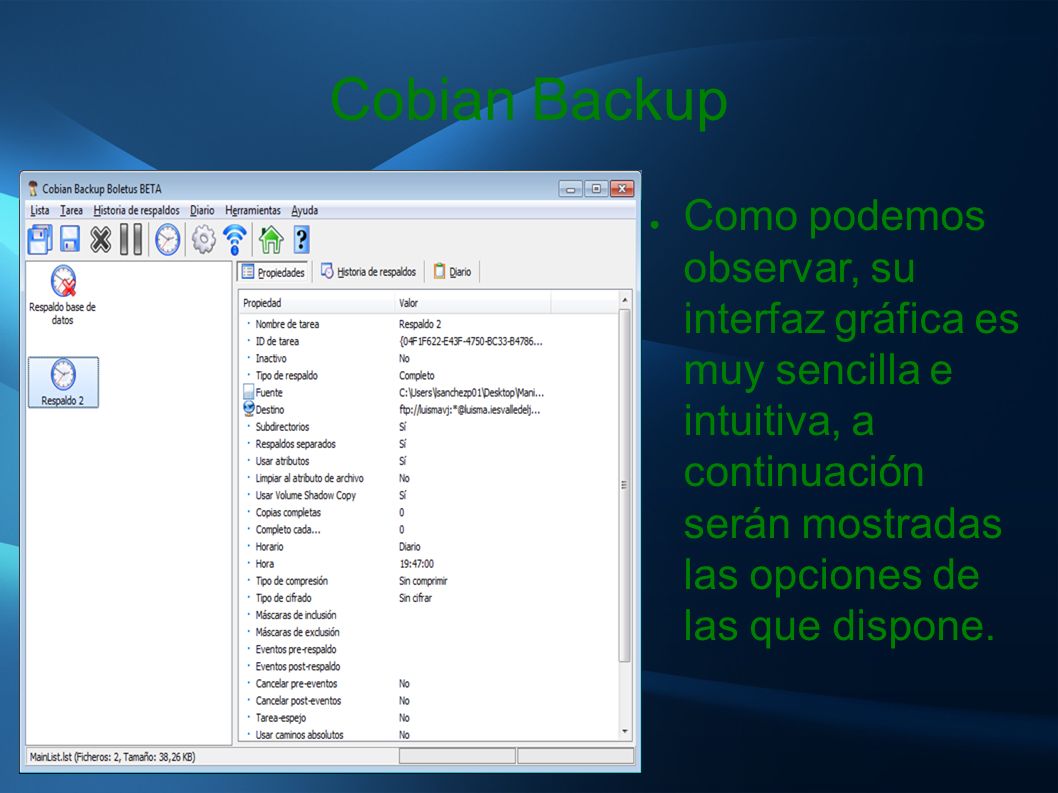This screenshot has width=1058, height=793.
Task: Select the Respaldos separados row
Action: click(x=428, y=443)
